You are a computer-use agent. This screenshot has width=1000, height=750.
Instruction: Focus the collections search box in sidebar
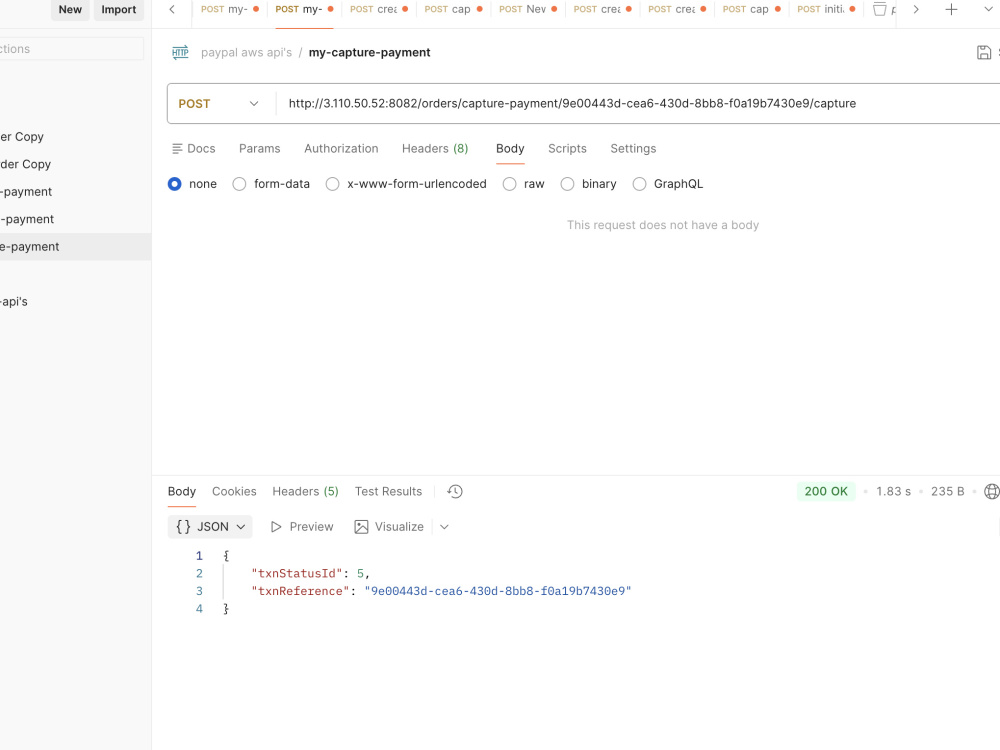71,49
